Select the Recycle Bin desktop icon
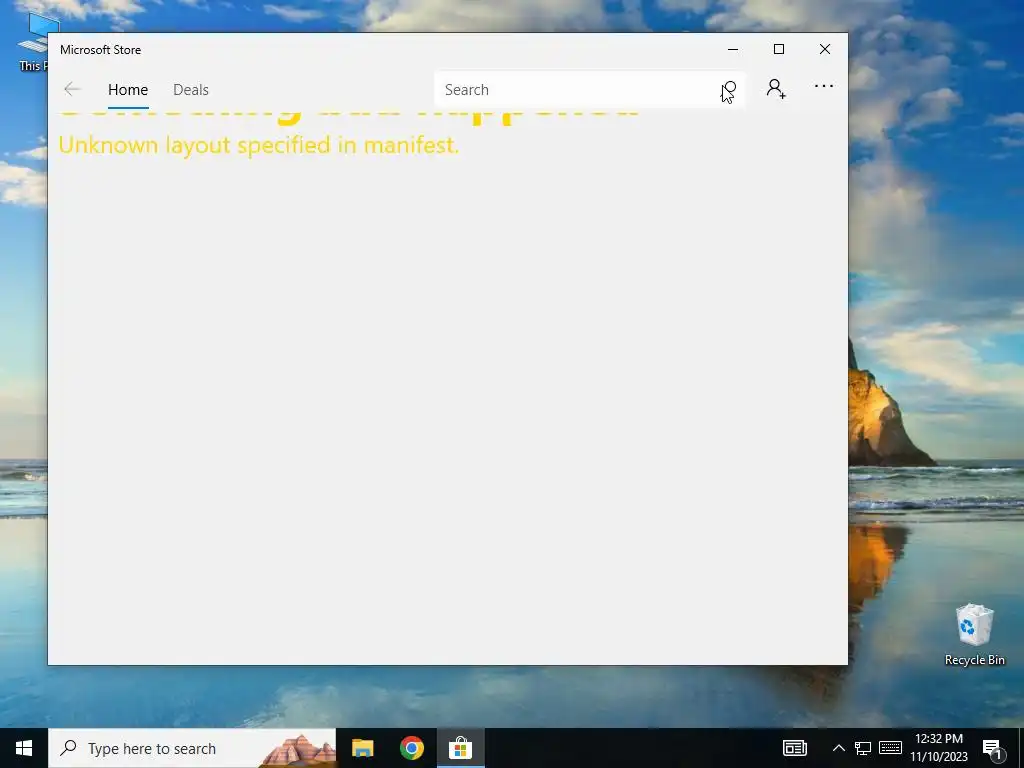Screen dimensions: 1024x768 click(974, 635)
